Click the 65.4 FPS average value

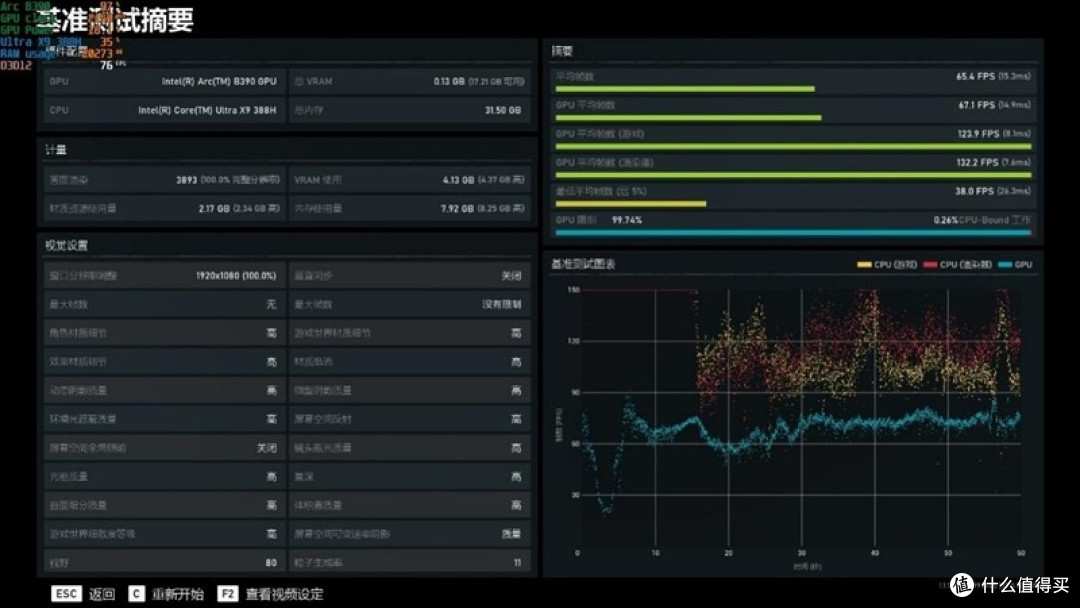[x=975, y=76]
